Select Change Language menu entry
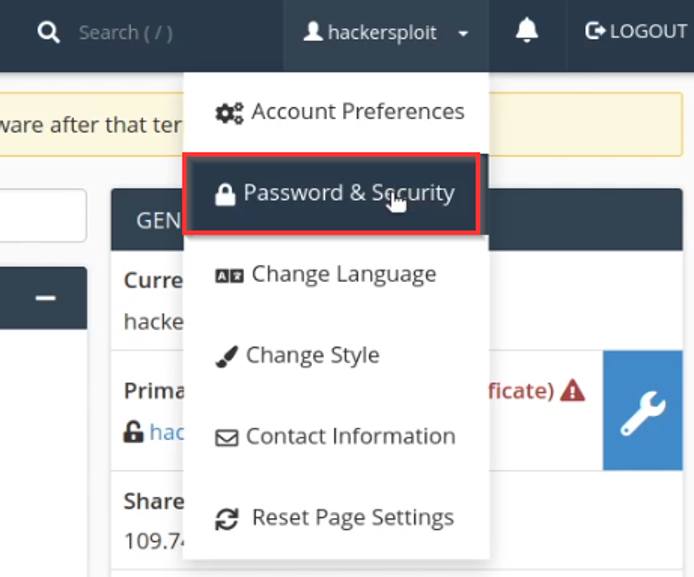694x577 pixels. click(343, 274)
